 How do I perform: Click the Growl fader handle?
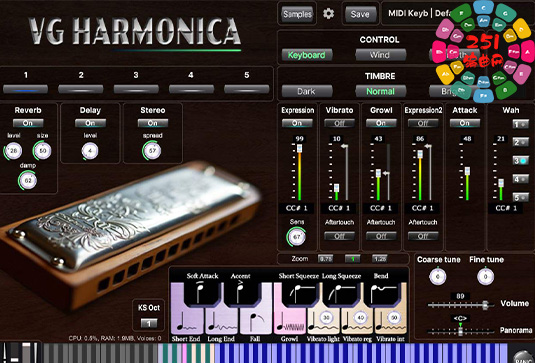tap(378, 173)
